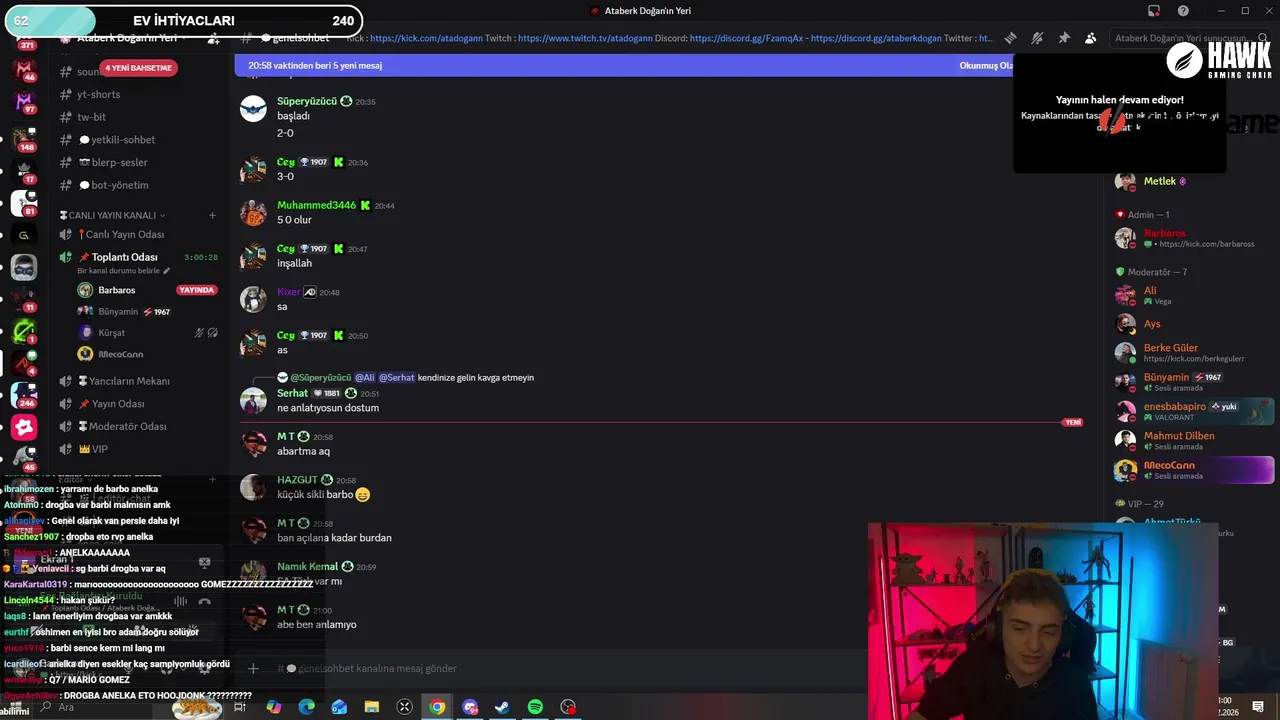Viewport: 1280px width, 720px height.
Task: Click username Muhammed3446 in chat
Action: pyautogui.click(x=316, y=205)
